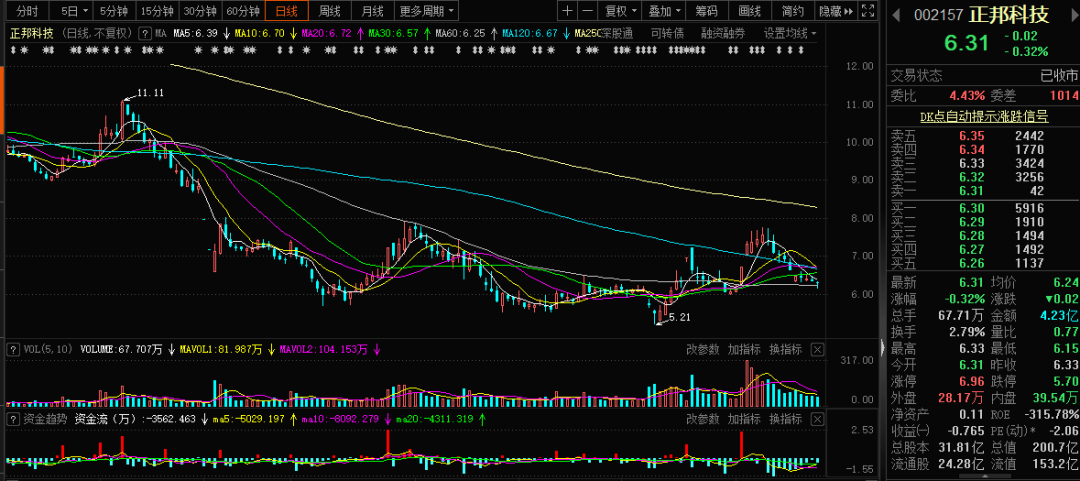Toggle 简约 simple view mode
This screenshot has width=1080, height=481.
(792, 11)
